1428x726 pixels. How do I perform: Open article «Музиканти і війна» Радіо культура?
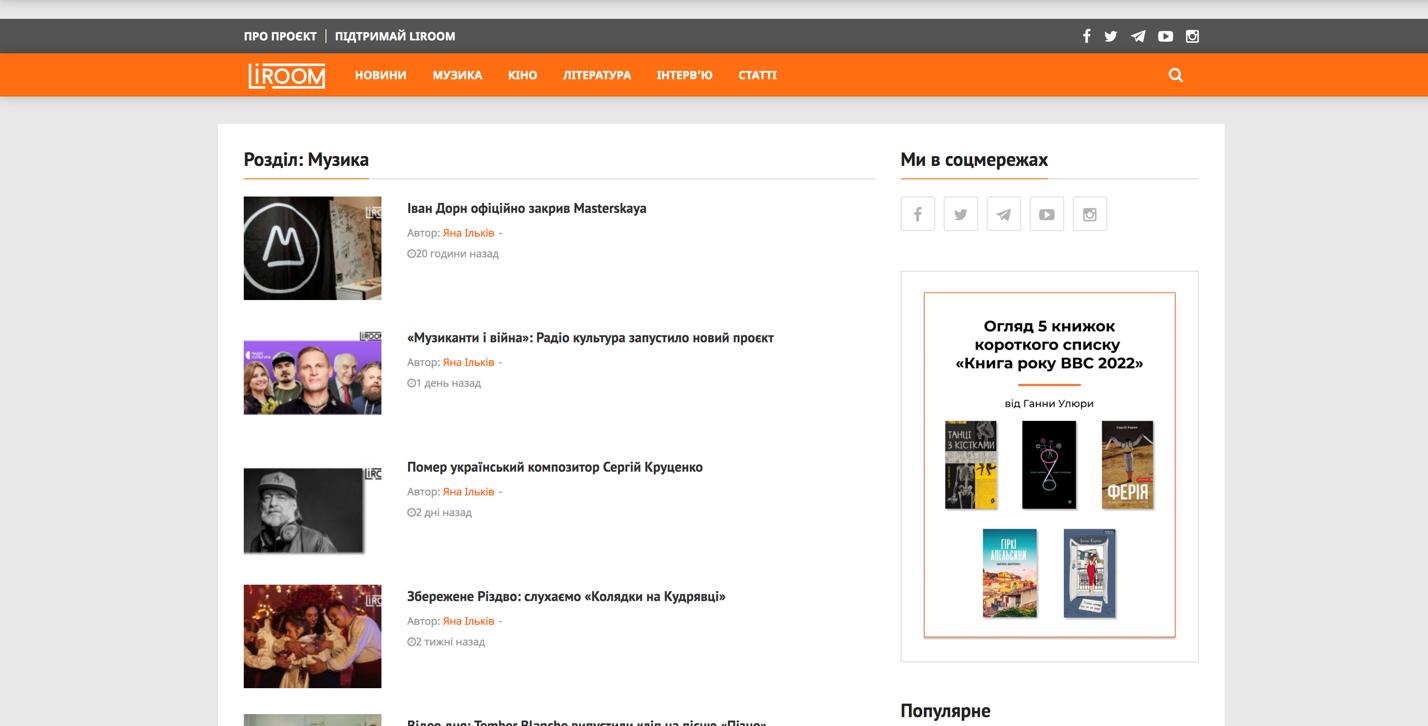tap(590, 338)
